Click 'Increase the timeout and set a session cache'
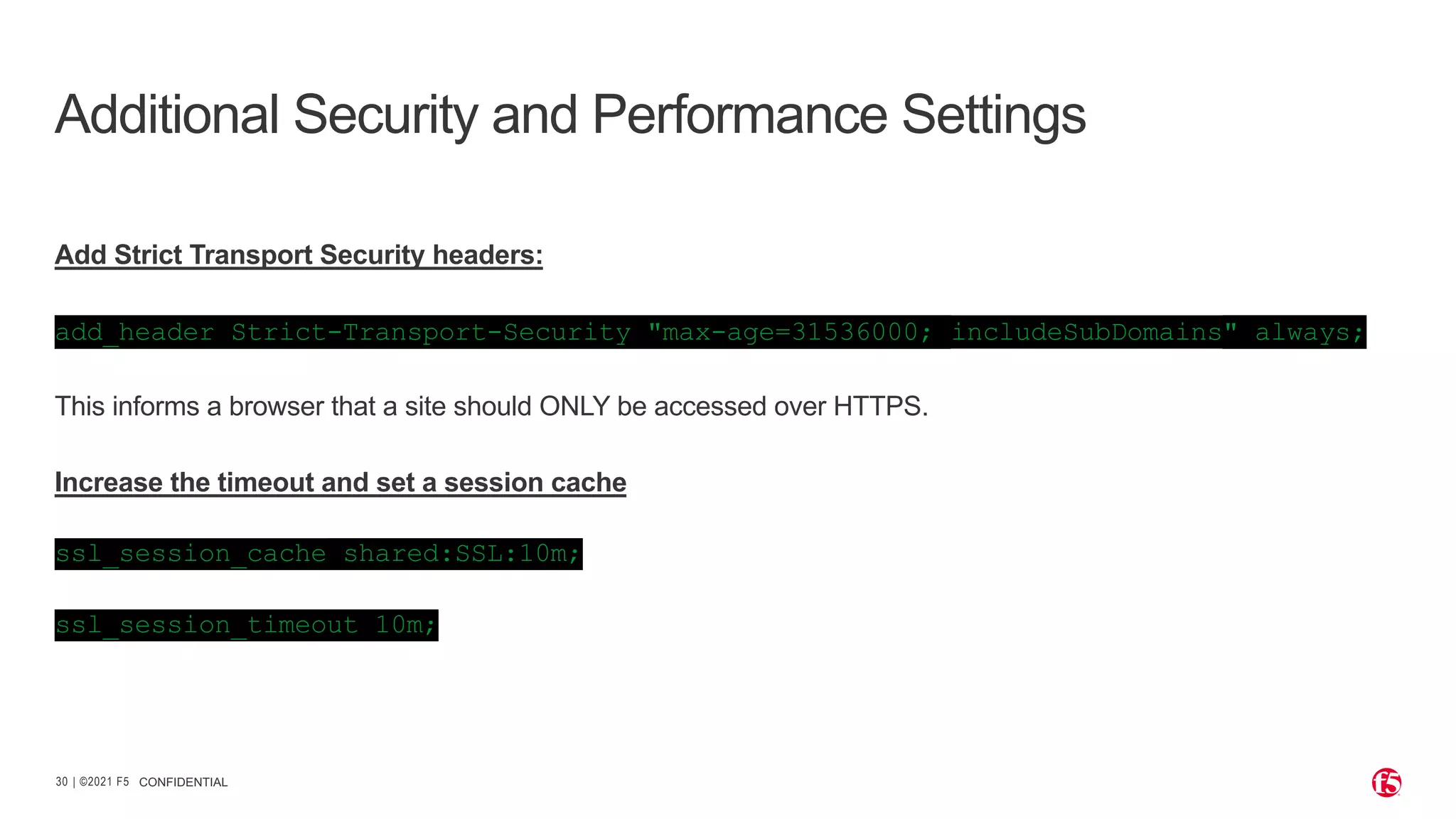Viewport: 1456px width, 819px height. pos(341,482)
